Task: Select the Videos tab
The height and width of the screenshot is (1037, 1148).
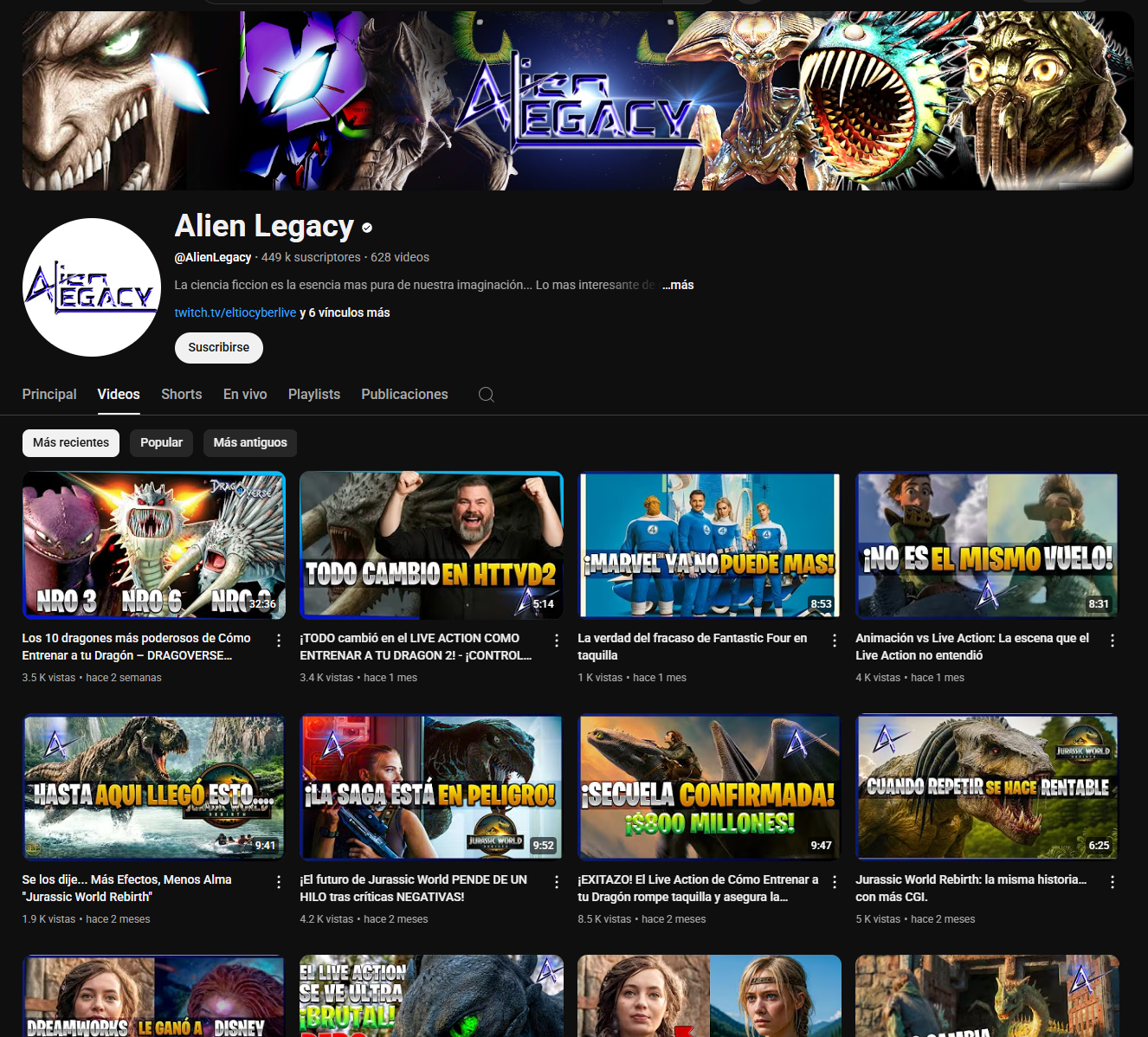Action: coord(119,395)
